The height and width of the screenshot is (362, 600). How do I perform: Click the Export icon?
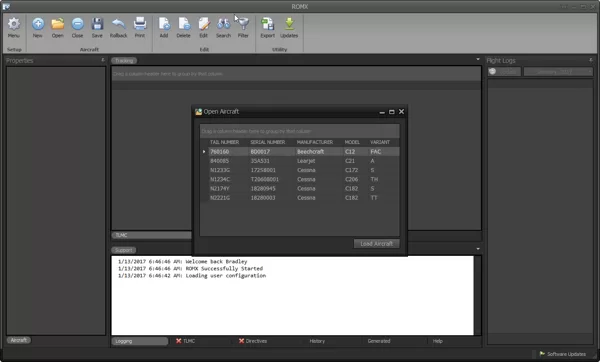267,24
